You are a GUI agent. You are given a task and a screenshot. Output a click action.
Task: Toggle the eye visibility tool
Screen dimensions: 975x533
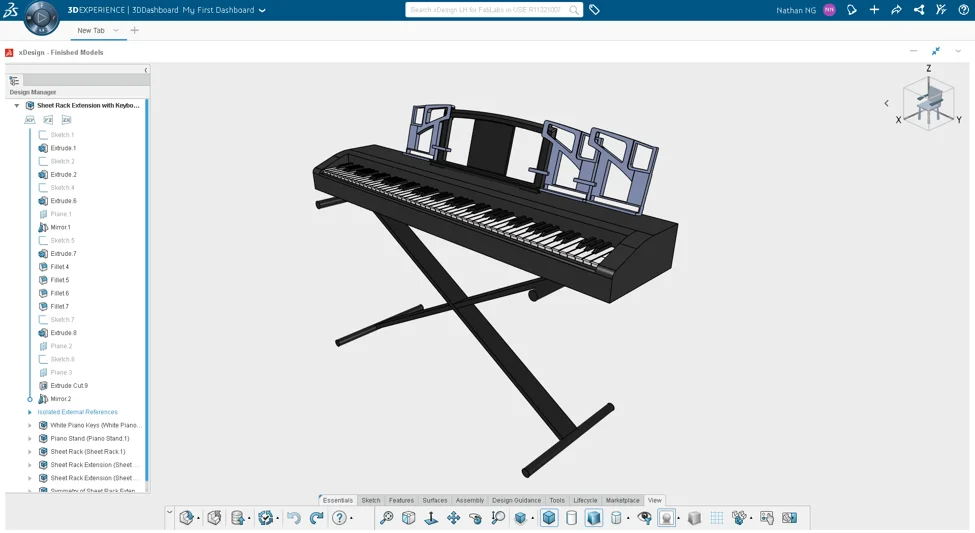(x=644, y=517)
